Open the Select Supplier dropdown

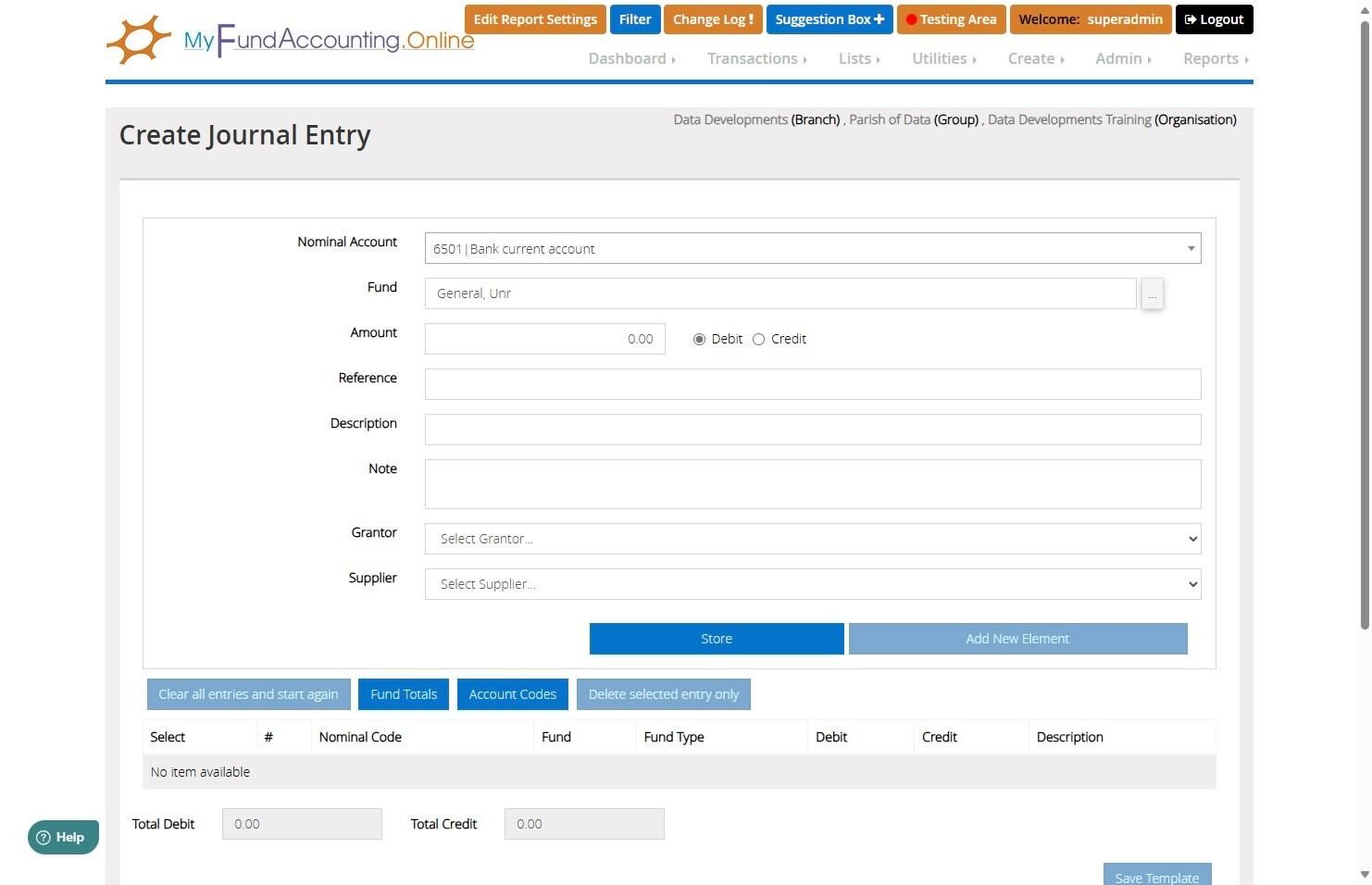813,584
